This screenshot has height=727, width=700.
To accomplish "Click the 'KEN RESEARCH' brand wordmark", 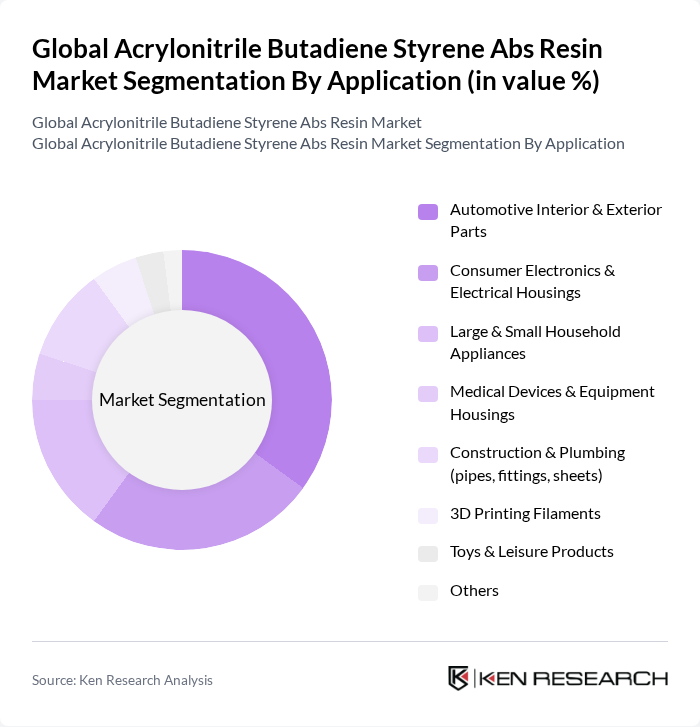I will click(x=573, y=679).
